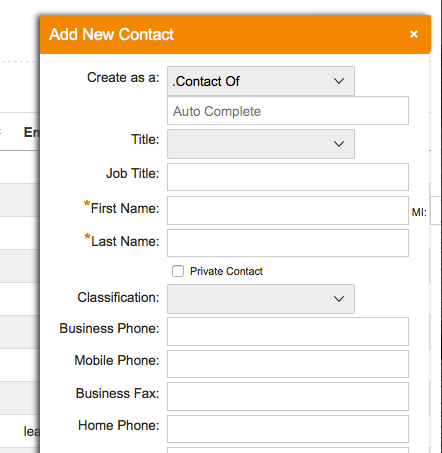Open the Create as a dropdown
Screen dimensions: 442x453
[x=261, y=81]
